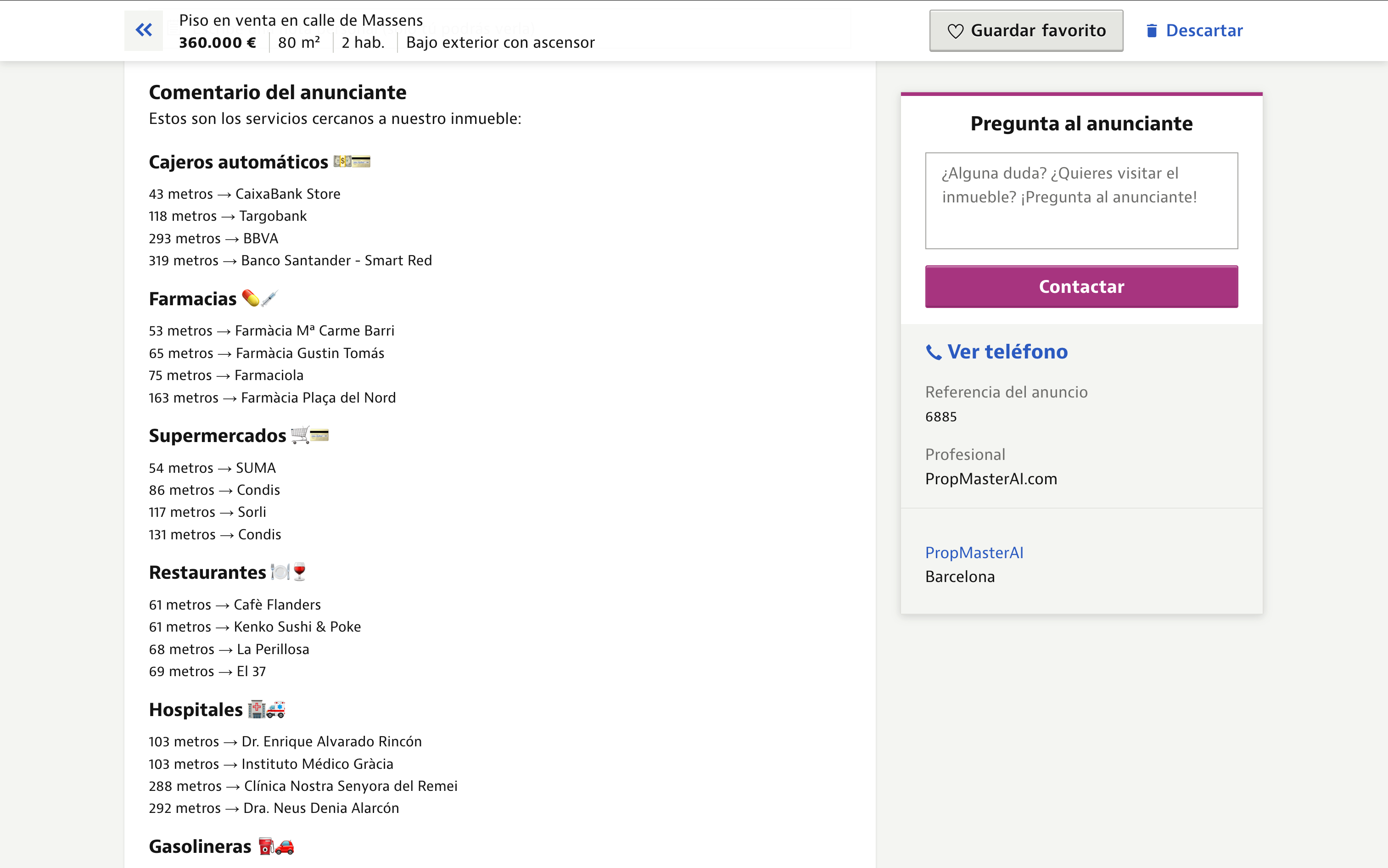Click the shopping cart emoji by Supermercados
The width and height of the screenshot is (1388, 868).
[x=300, y=435]
